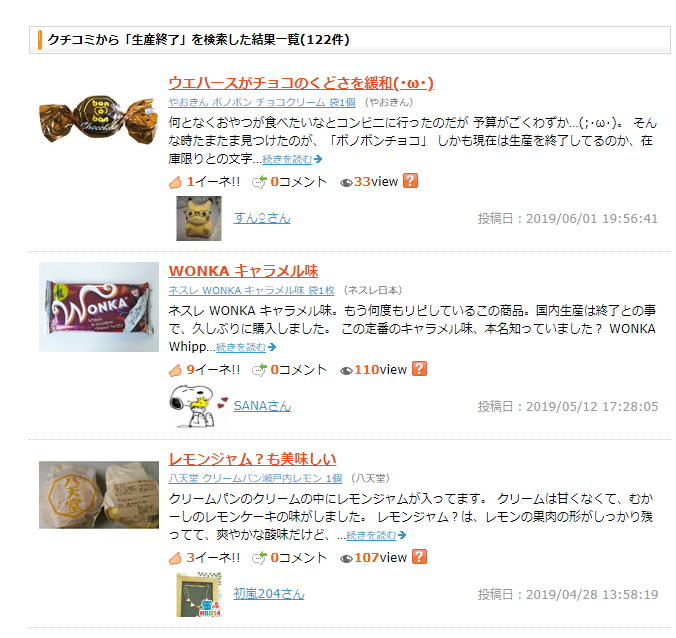Open product link 八天堂 クリームパン瀬戸内レモン 1個
This screenshot has width=676, height=638.
(255, 478)
